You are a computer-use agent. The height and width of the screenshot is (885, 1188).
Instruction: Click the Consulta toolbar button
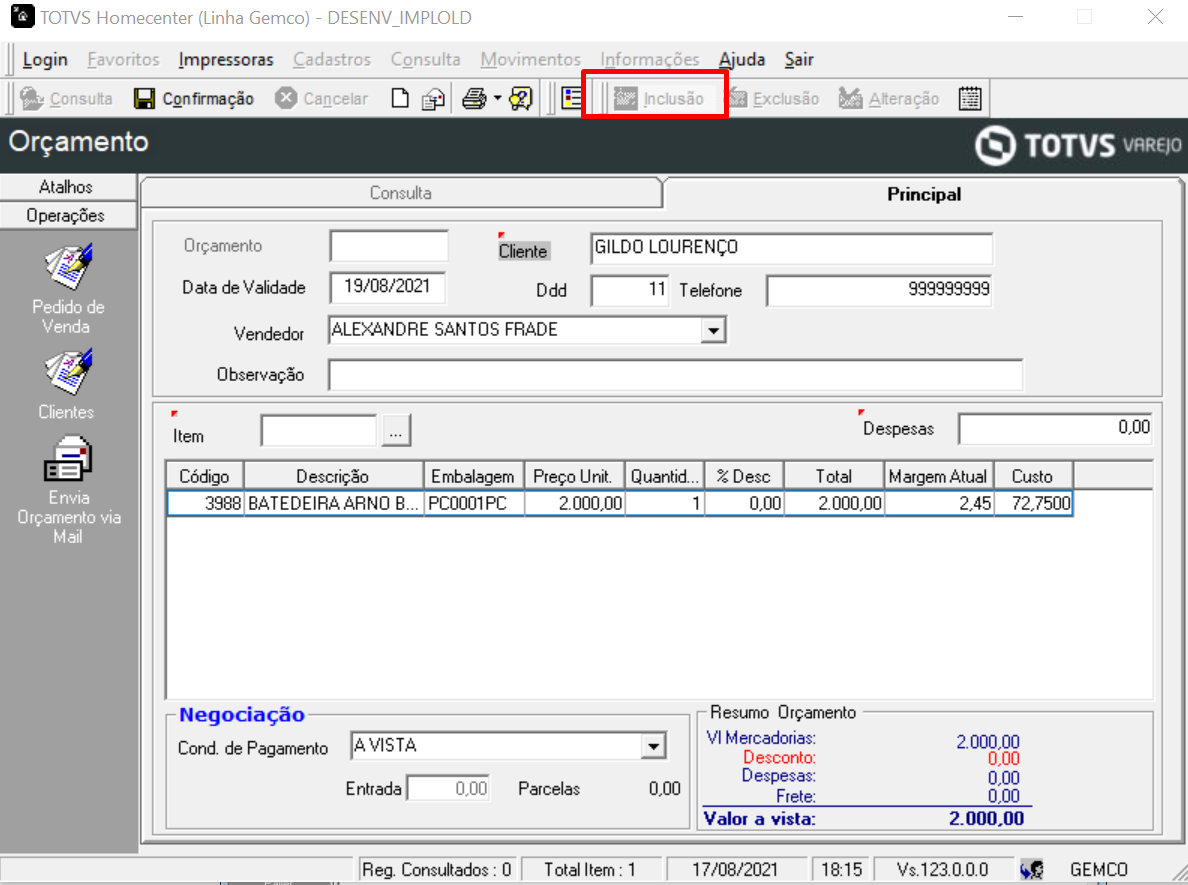66,99
